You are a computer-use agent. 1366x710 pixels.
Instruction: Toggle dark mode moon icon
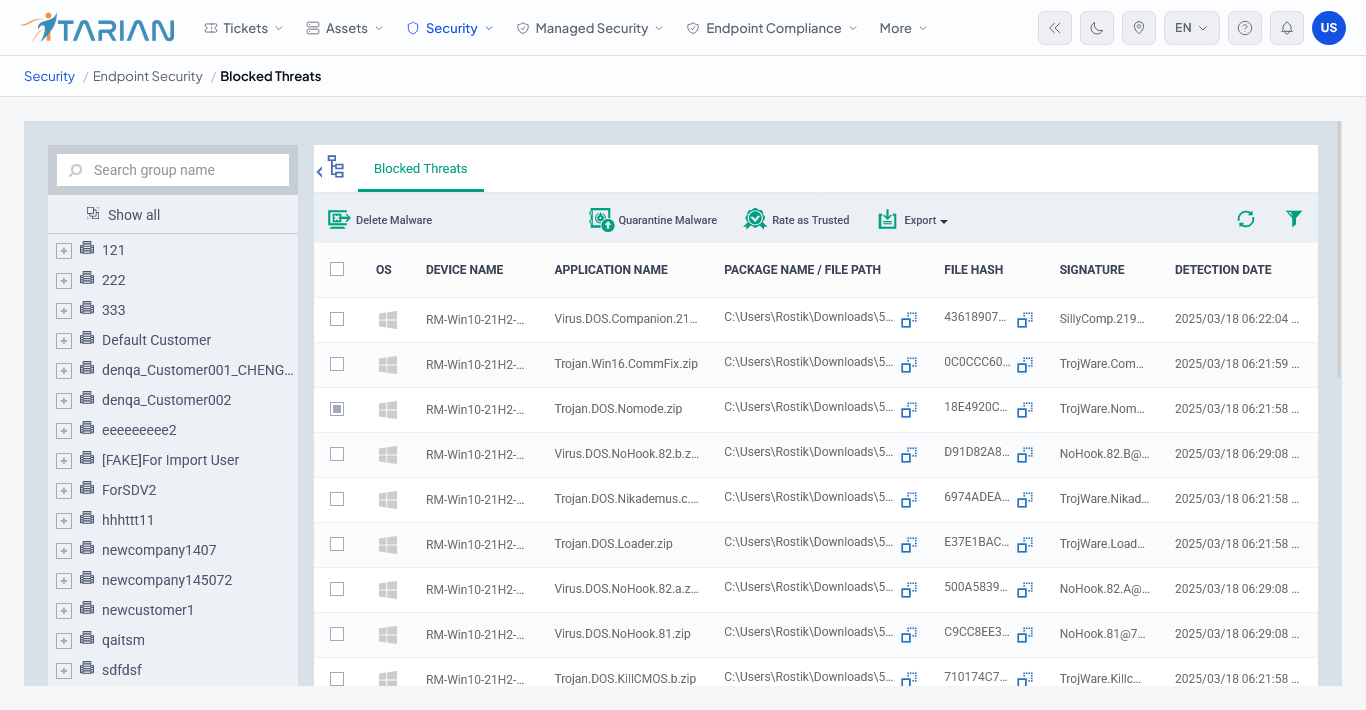point(1097,28)
